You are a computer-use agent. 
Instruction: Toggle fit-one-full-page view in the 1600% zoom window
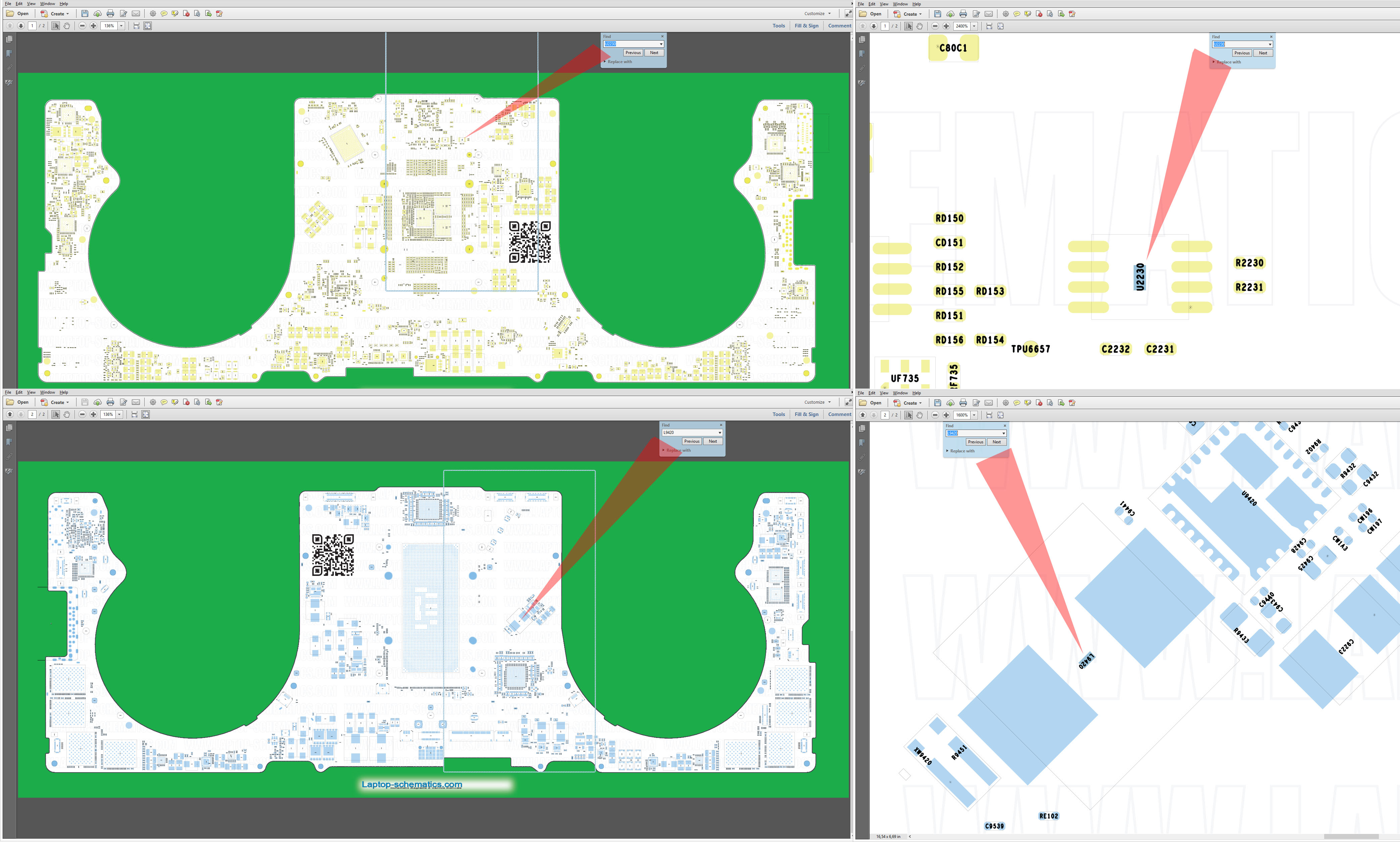(x=1000, y=415)
